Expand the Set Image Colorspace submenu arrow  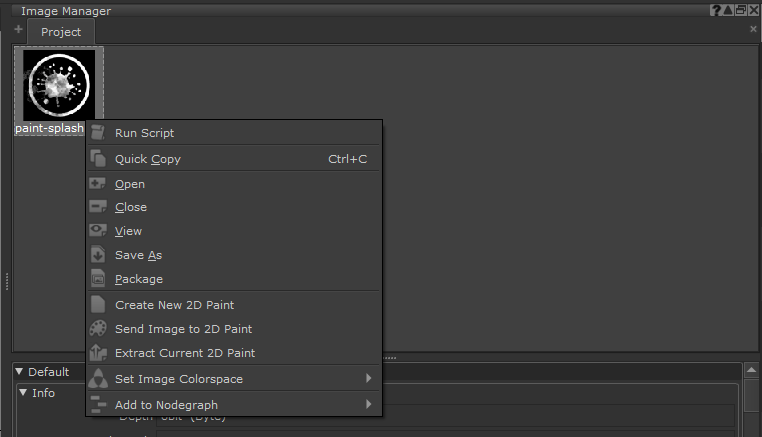coord(368,379)
